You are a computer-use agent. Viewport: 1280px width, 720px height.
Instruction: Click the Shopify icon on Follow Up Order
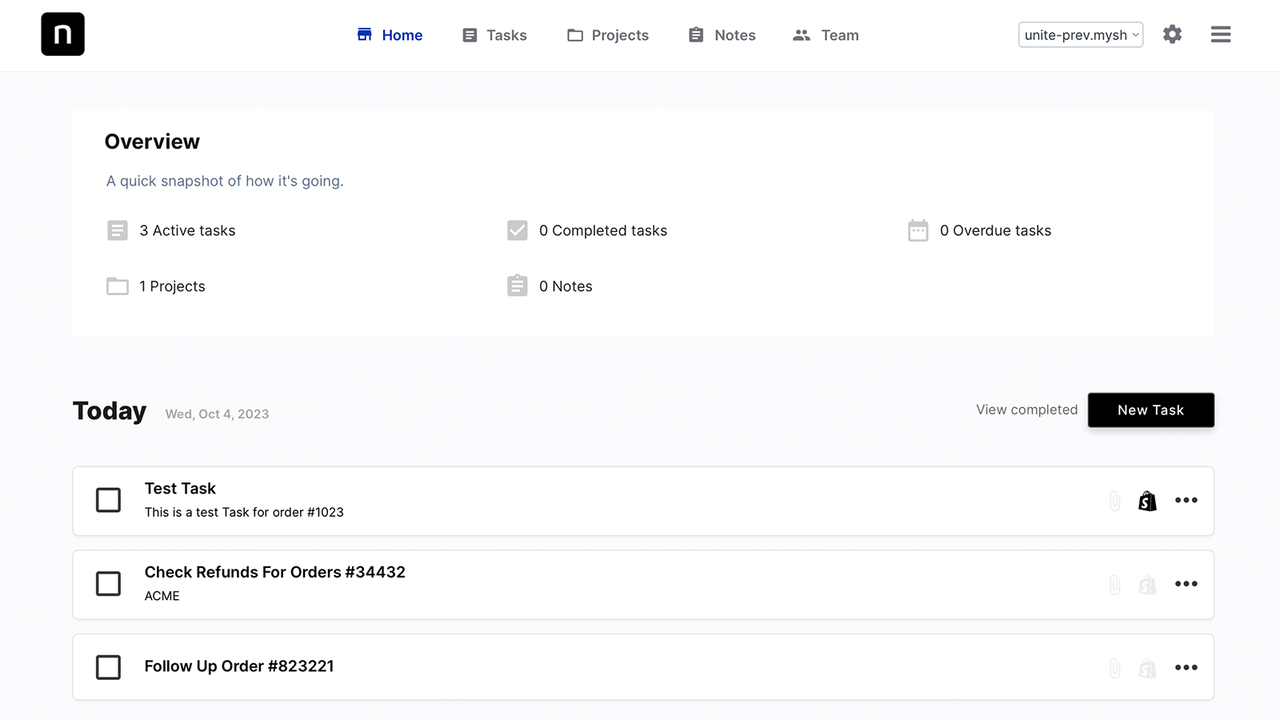click(x=1148, y=668)
